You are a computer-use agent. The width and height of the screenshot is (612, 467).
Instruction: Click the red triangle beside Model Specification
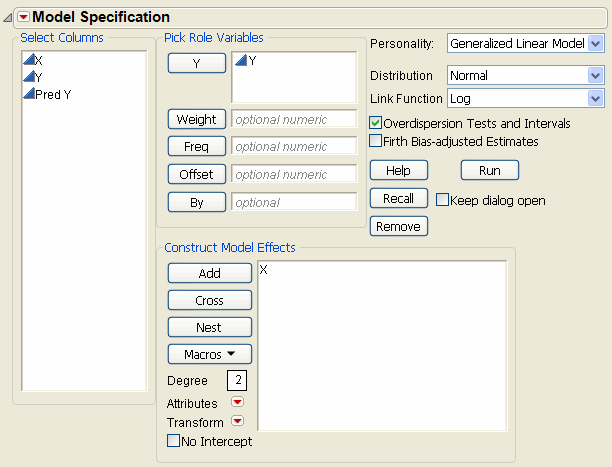click(x=23, y=17)
